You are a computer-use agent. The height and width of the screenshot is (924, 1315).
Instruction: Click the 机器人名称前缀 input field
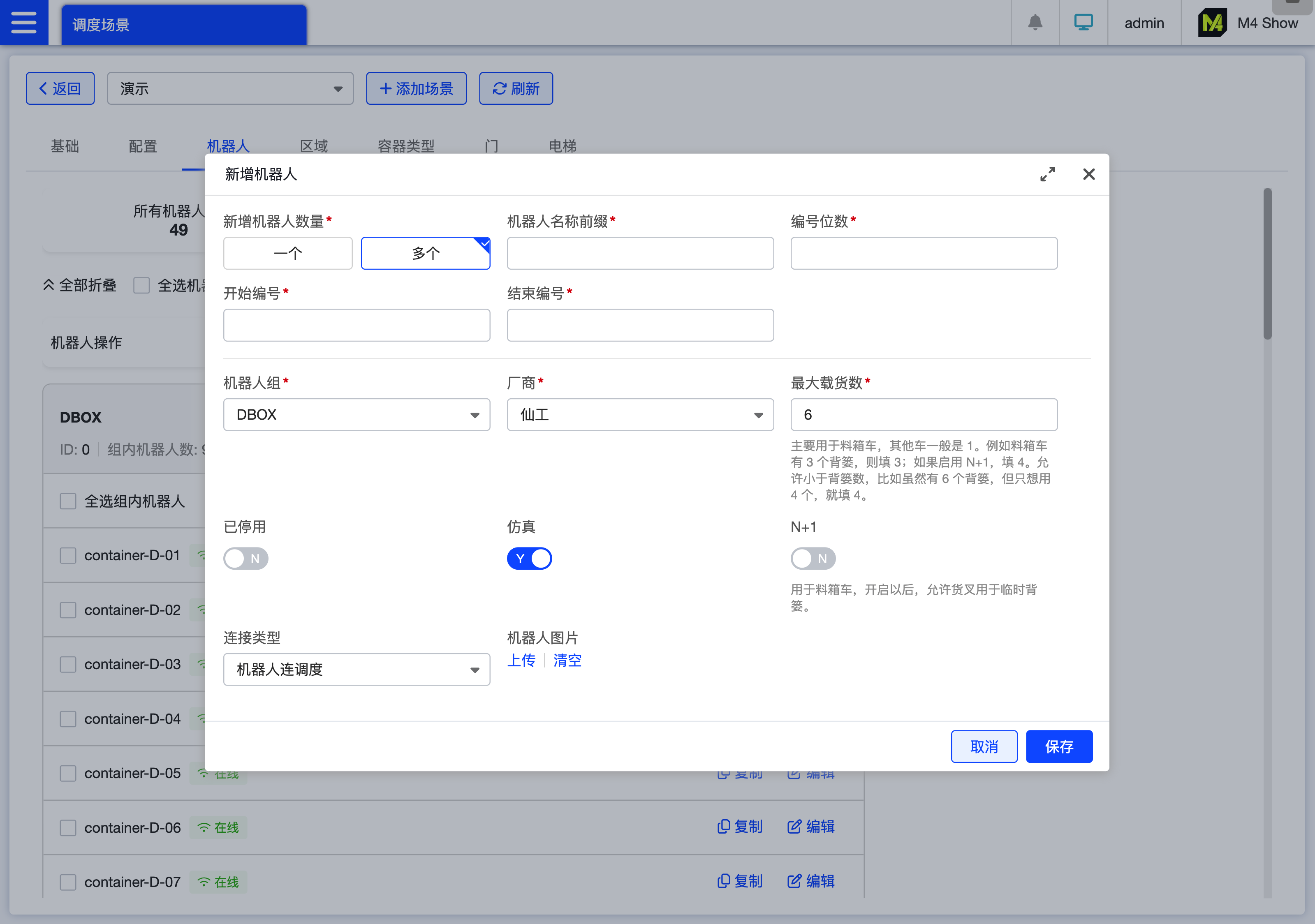[x=640, y=253]
